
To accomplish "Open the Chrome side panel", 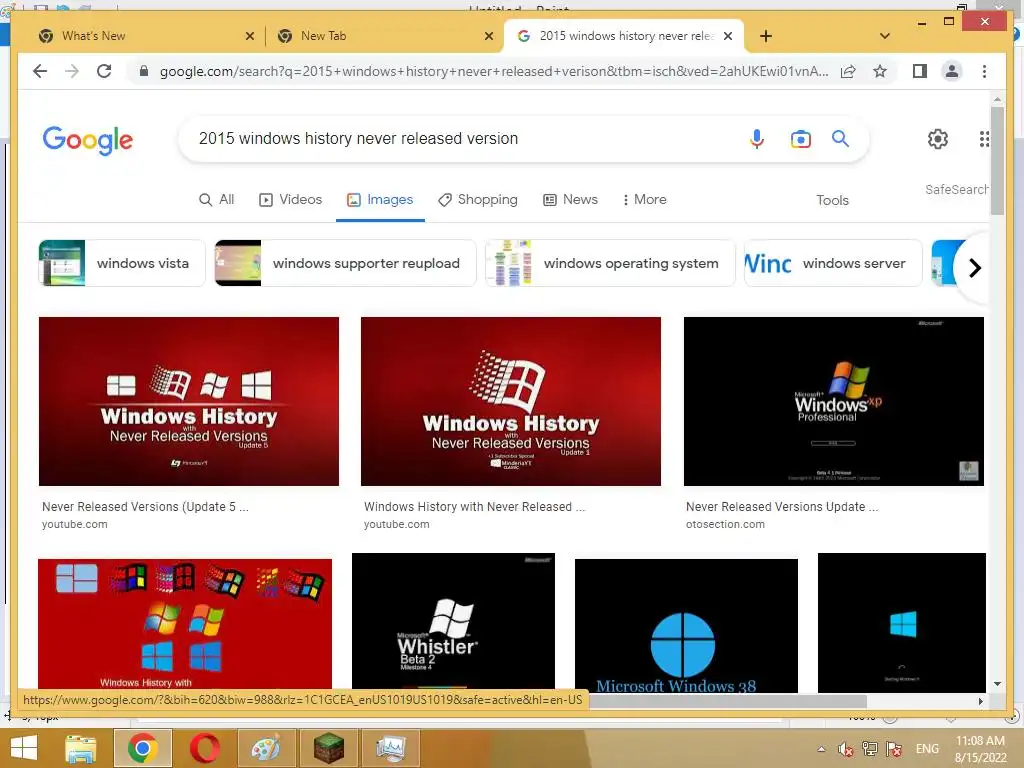I will point(920,71).
